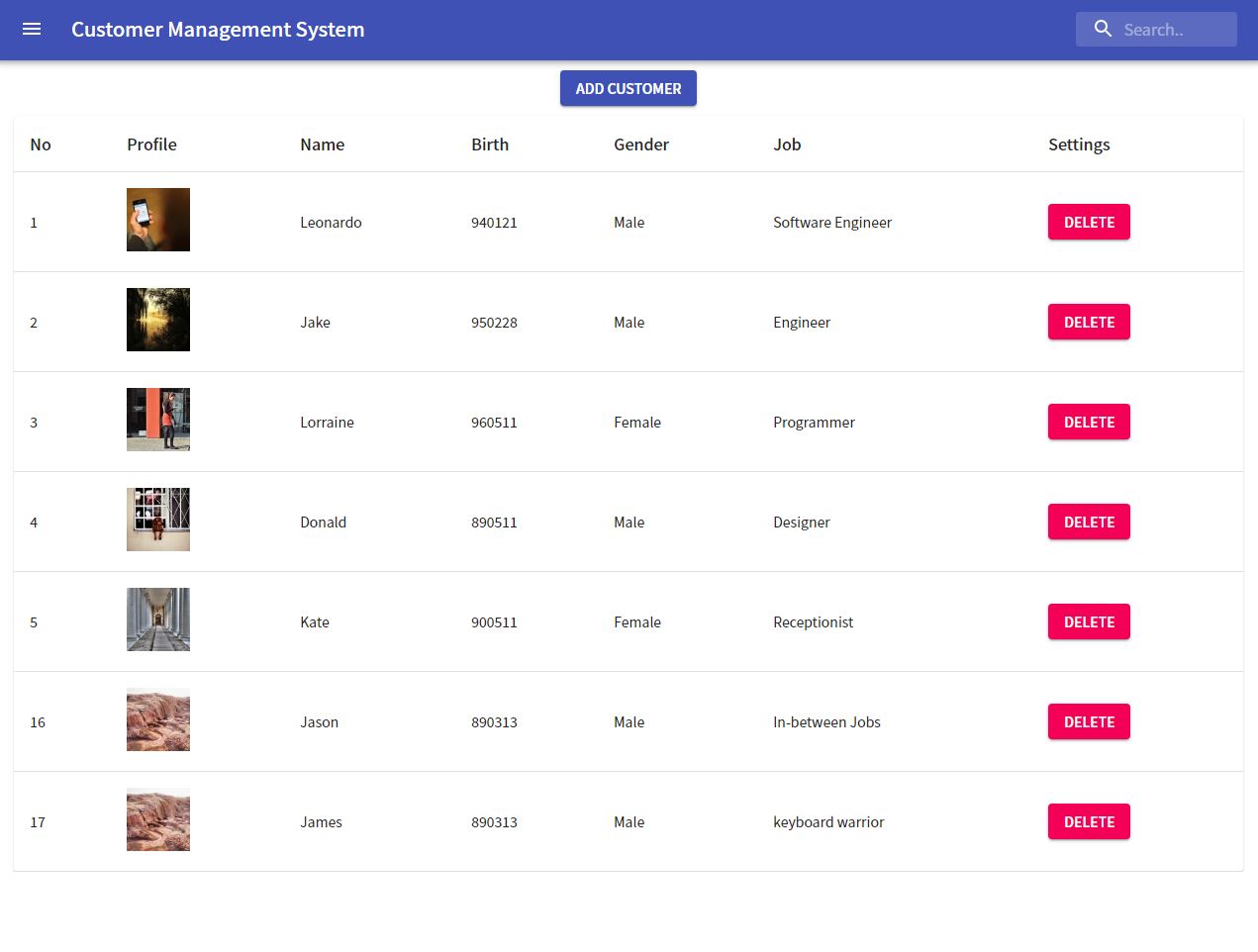Select the name James
Image resolution: width=1258 pixels, height=952 pixels.
[x=321, y=822]
